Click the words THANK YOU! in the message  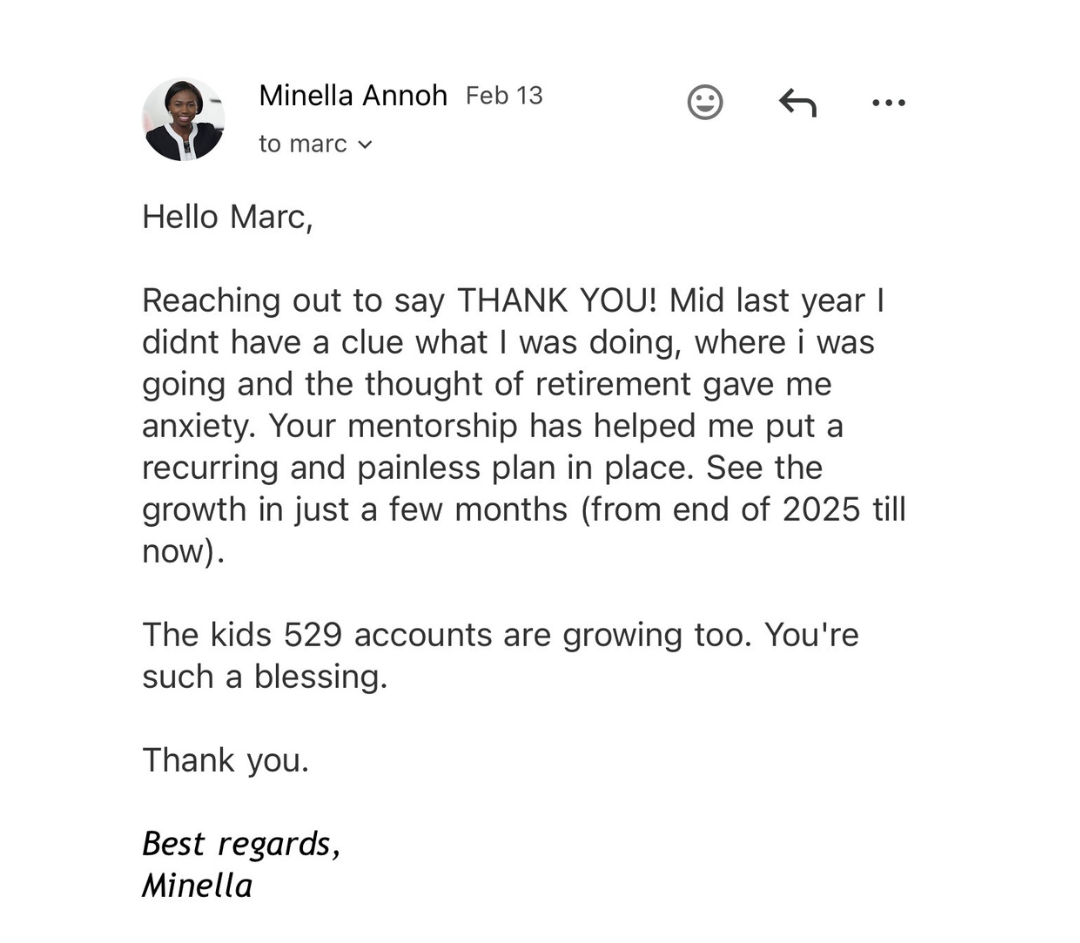[557, 300]
